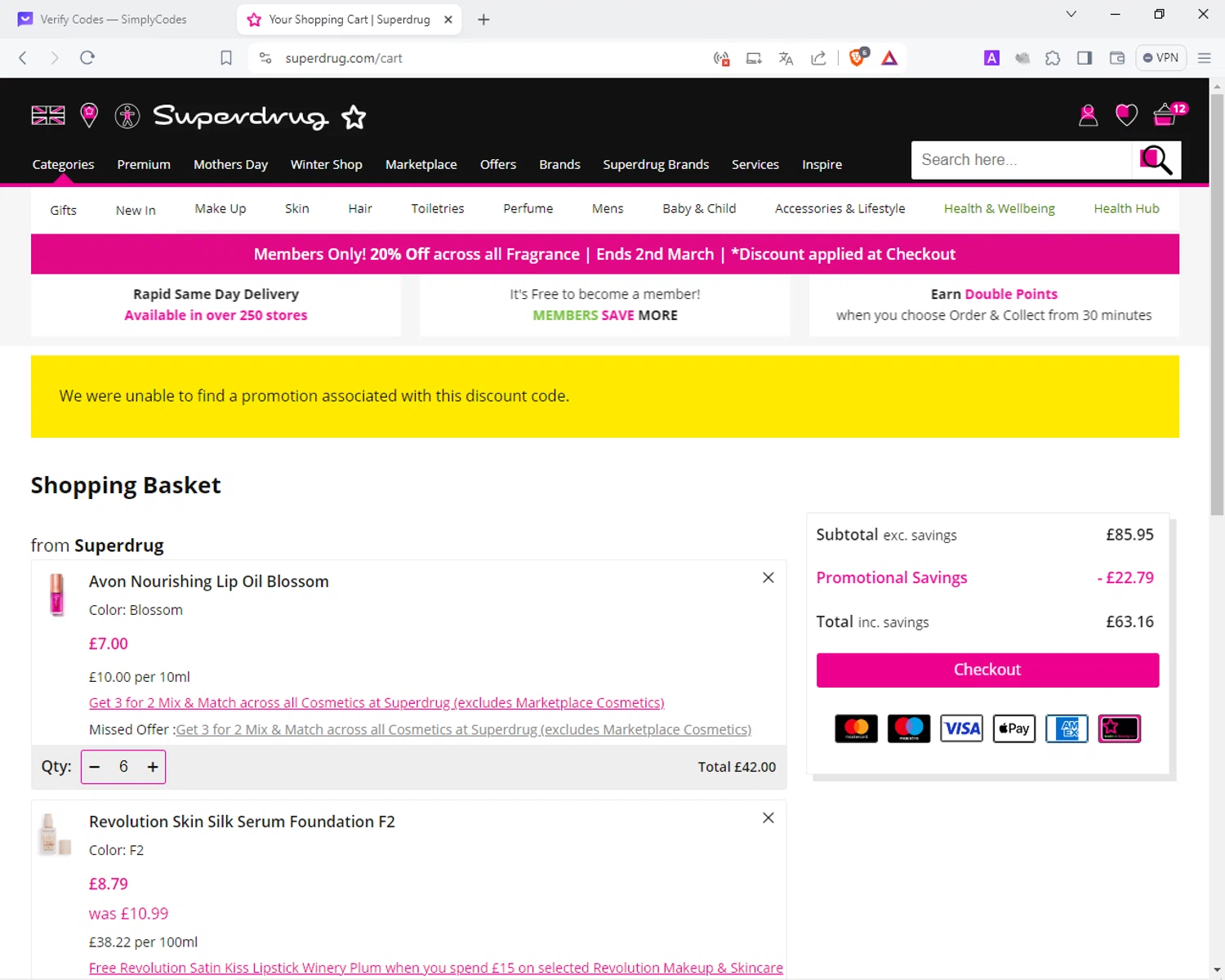This screenshot has width=1225, height=980.
Task: Remove Revolution Skin Silk Serum Foundation item
Action: click(768, 817)
